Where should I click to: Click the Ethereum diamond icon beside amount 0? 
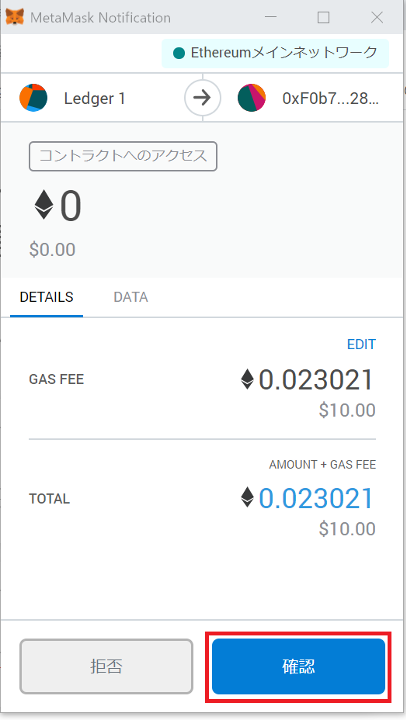pos(44,205)
